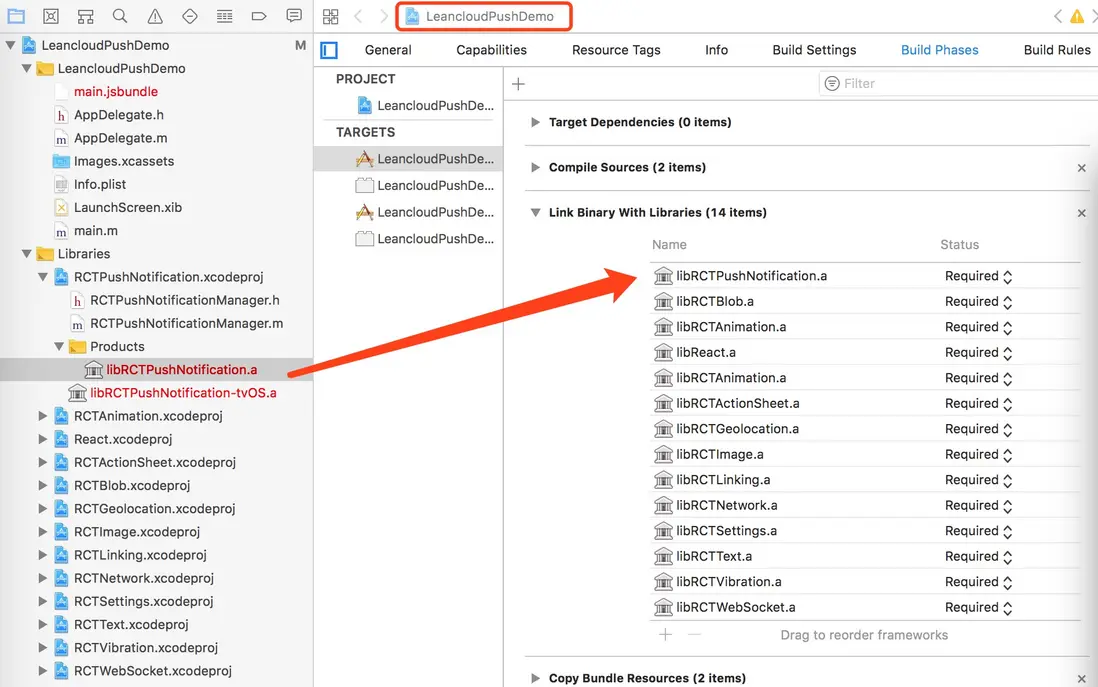The image size is (1098, 687).
Task: Open AppDelegate.h file
Action: [x=118, y=114]
